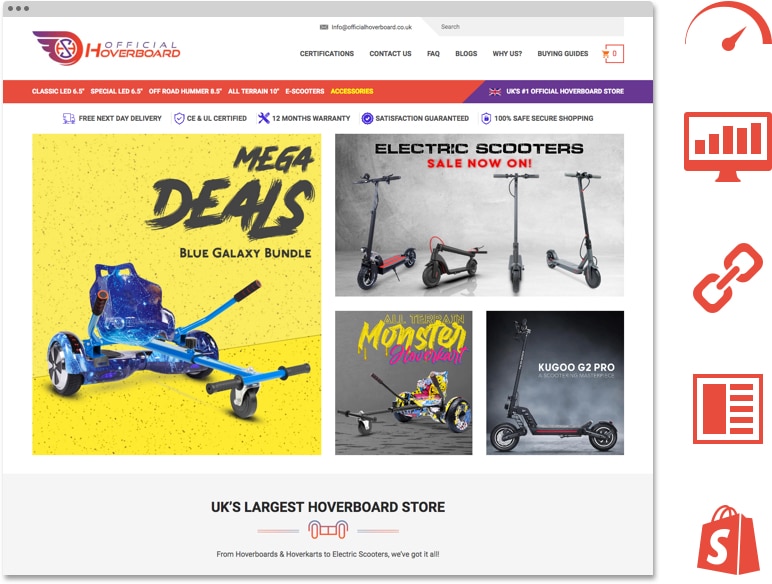
Task: Select the Accessories category
Action: click(x=352, y=91)
